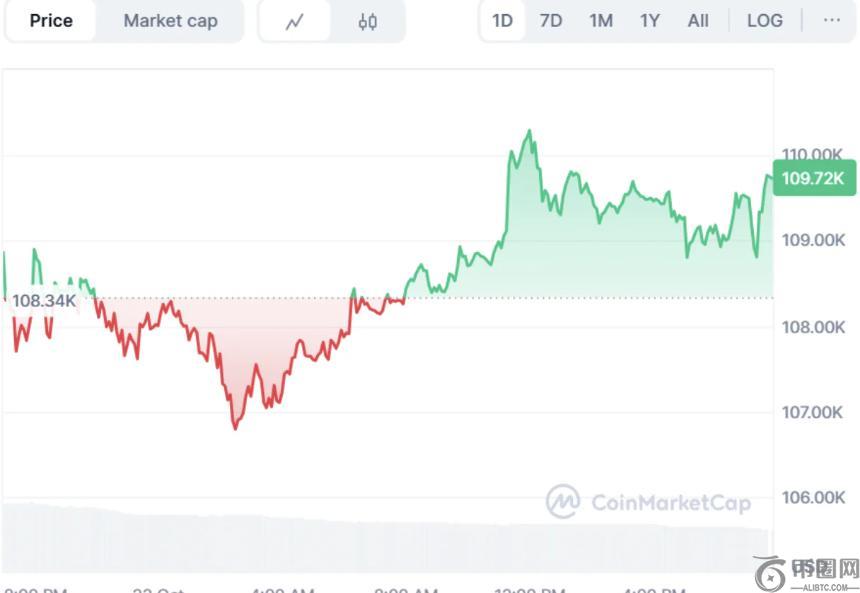The height and width of the screenshot is (593, 860).
Task: Toggle LOG scale on chart
Action: [765, 21]
